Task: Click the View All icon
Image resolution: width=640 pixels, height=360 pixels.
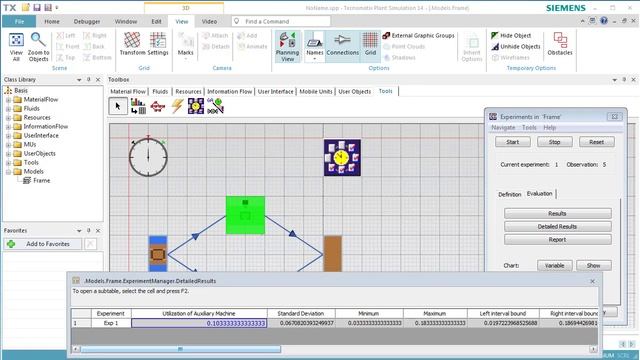Action: 16,46
